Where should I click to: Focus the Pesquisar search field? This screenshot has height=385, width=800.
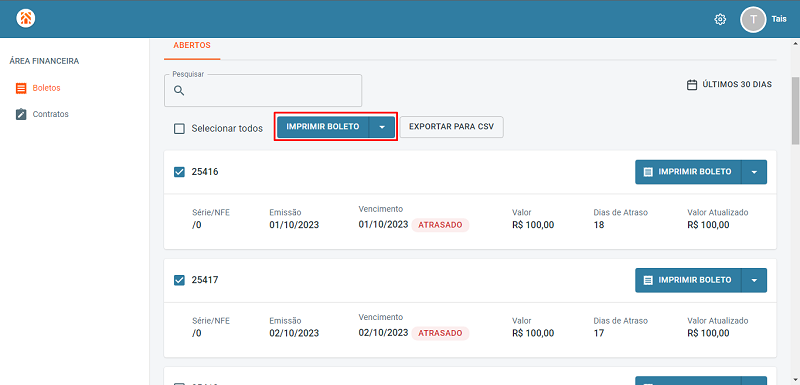click(263, 91)
